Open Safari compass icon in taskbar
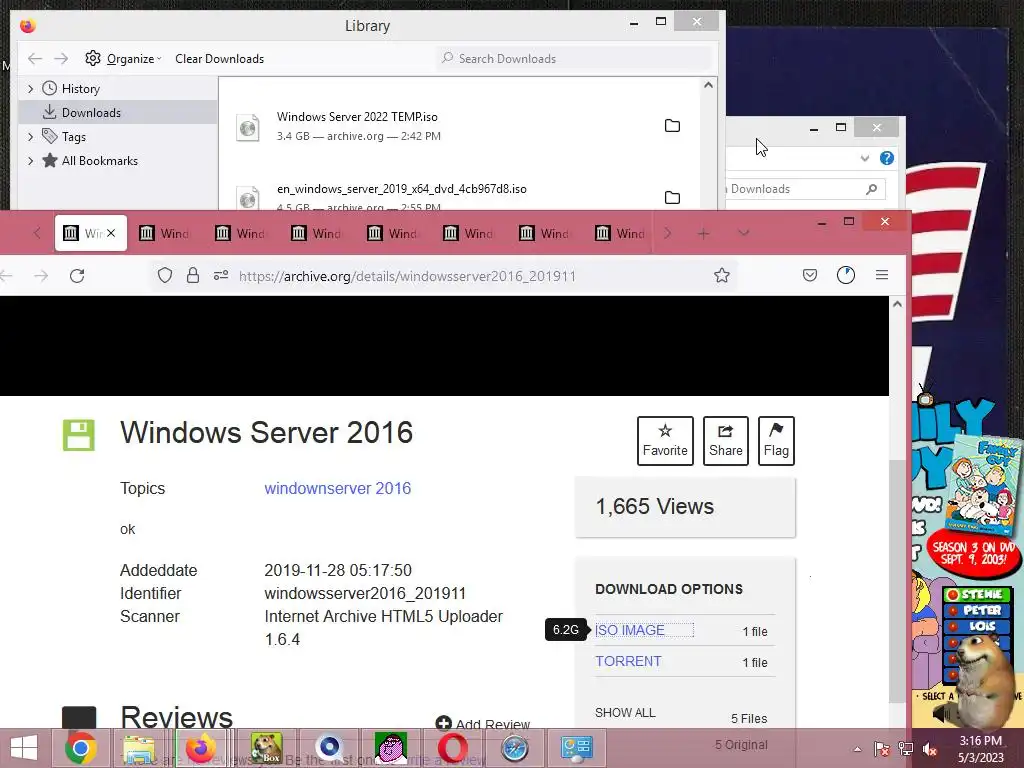1024x768 pixels. click(515, 748)
